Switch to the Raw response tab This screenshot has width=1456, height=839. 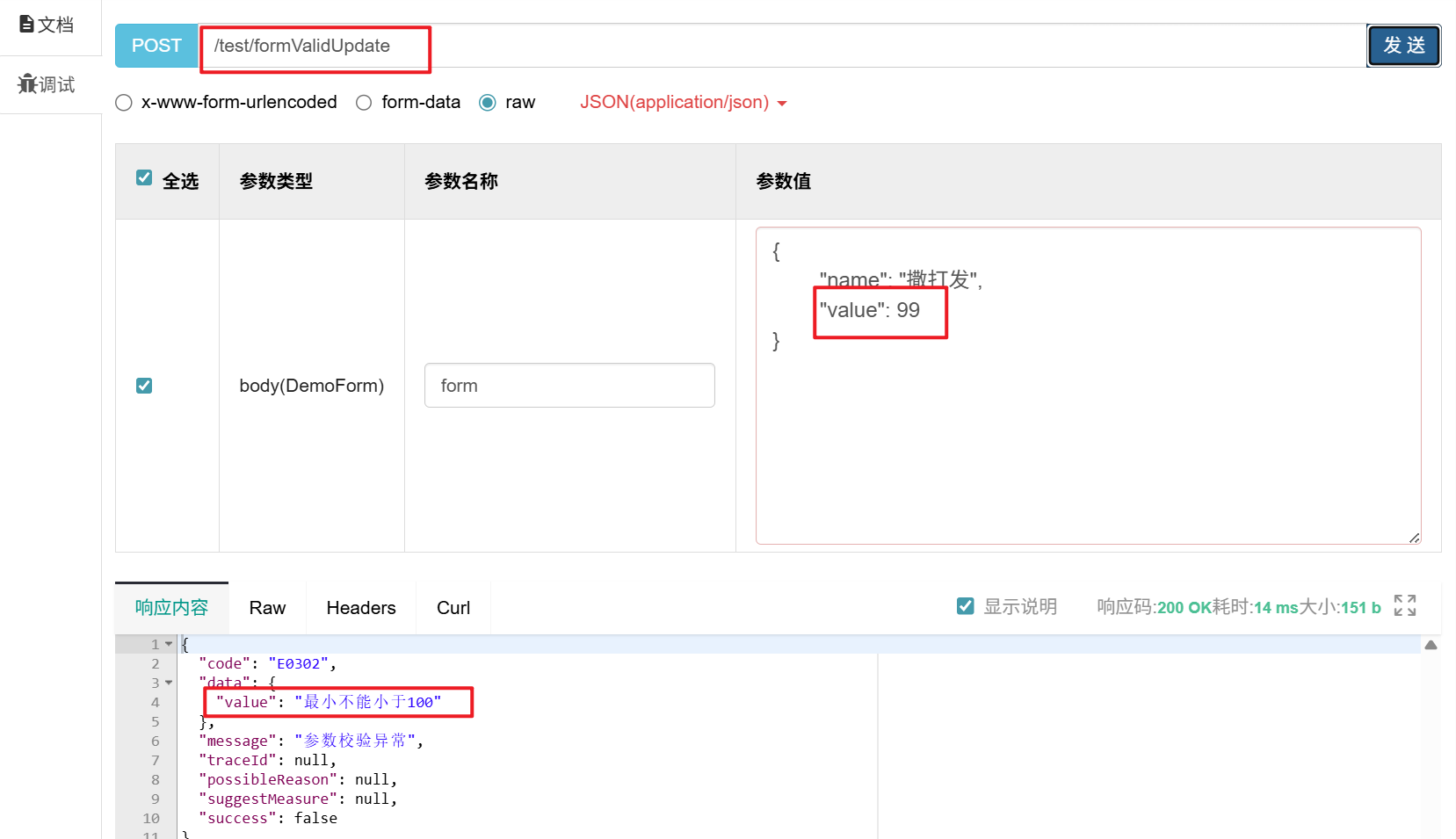click(x=266, y=607)
